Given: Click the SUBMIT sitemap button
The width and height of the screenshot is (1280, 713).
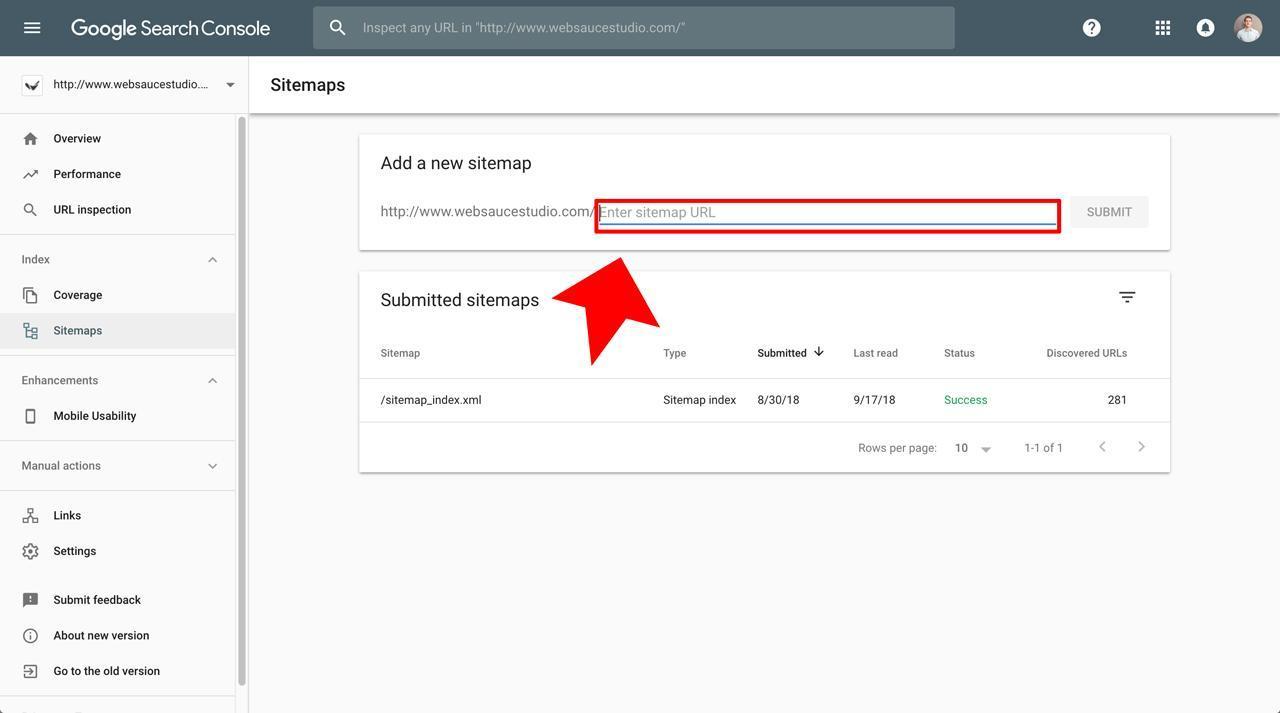Looking at the screenshot, I should click(x=1109, y=212).
